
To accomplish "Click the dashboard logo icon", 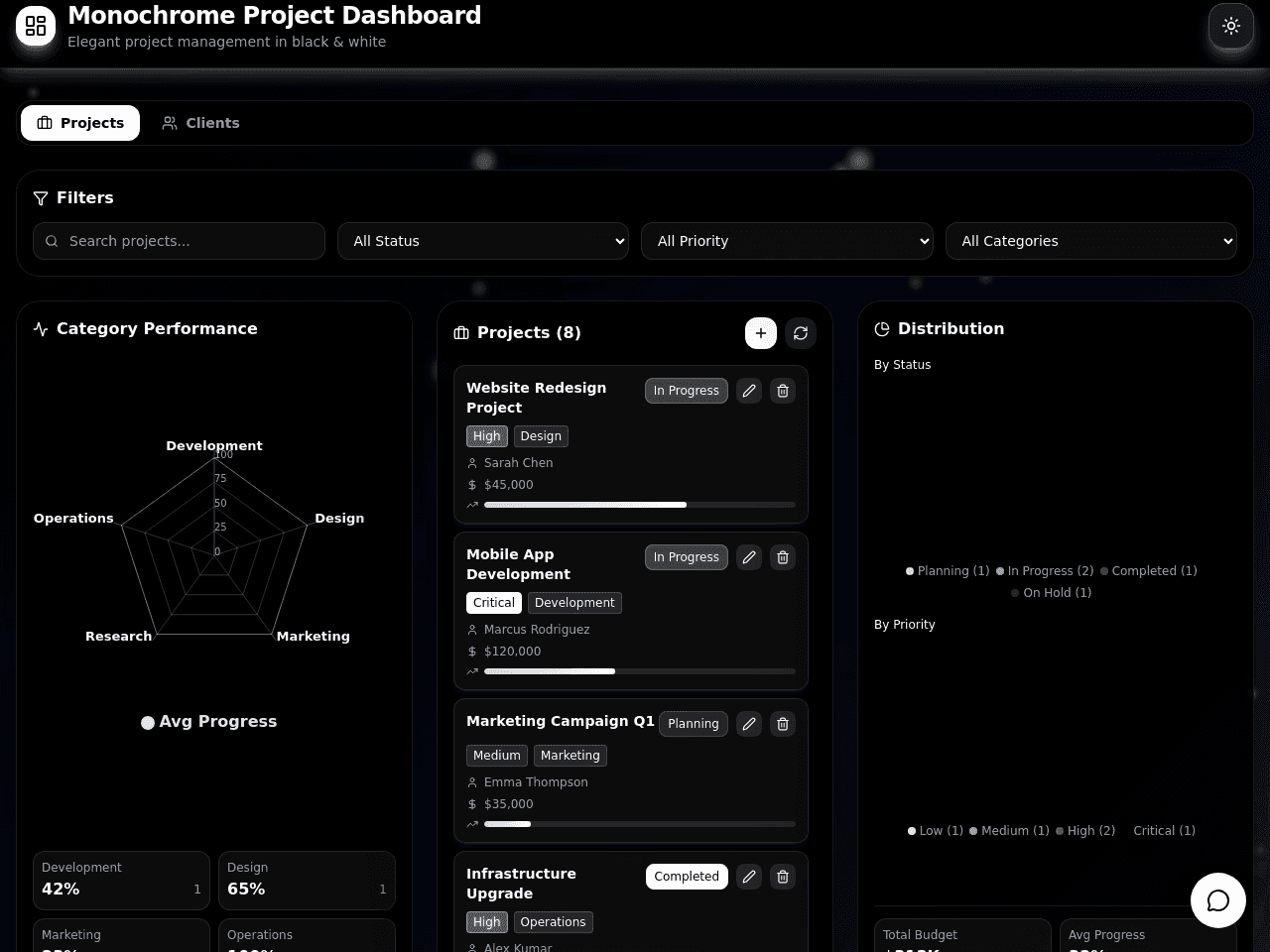I will tap(36, 26).
